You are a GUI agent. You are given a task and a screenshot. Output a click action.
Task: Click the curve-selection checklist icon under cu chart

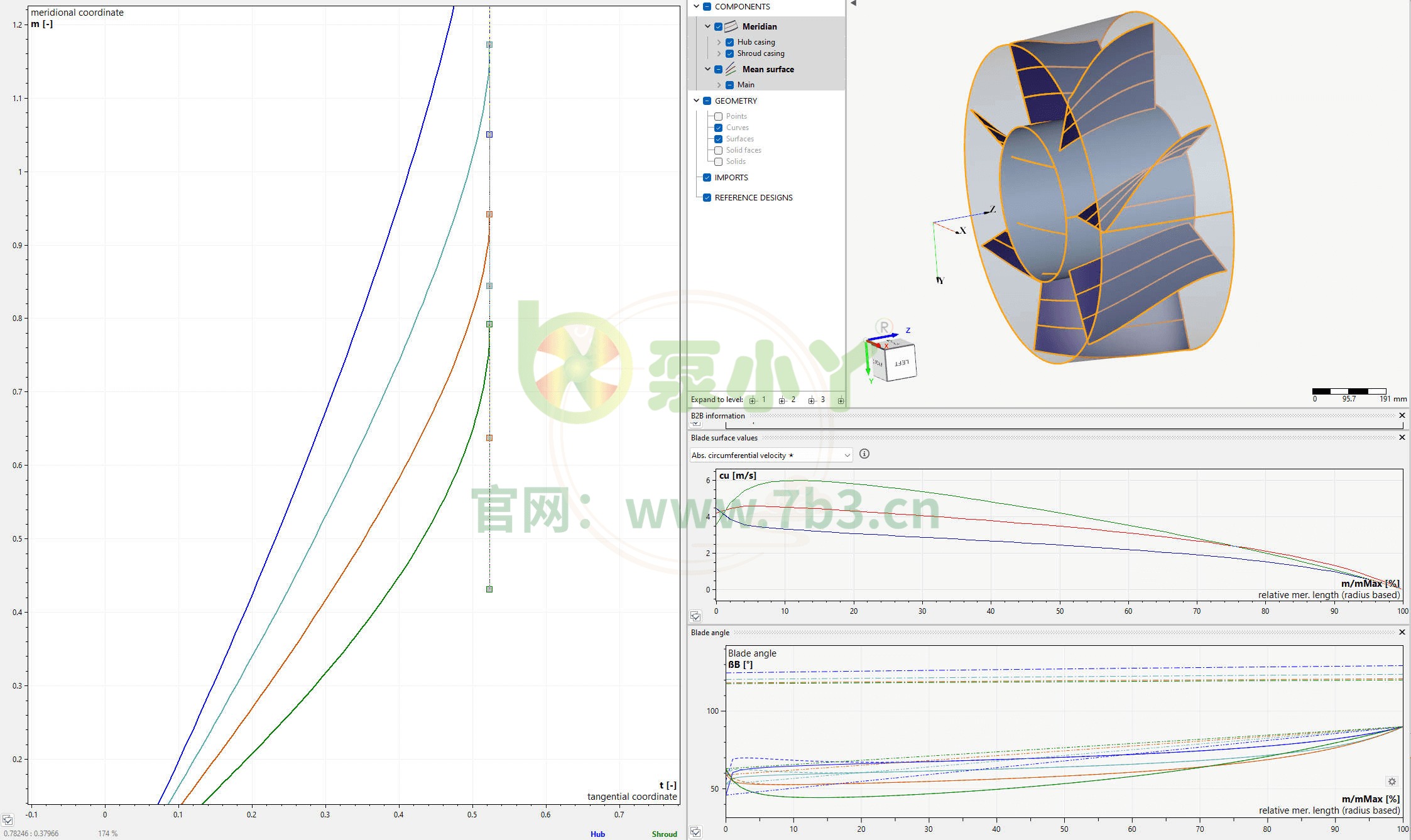click(696, 616)
